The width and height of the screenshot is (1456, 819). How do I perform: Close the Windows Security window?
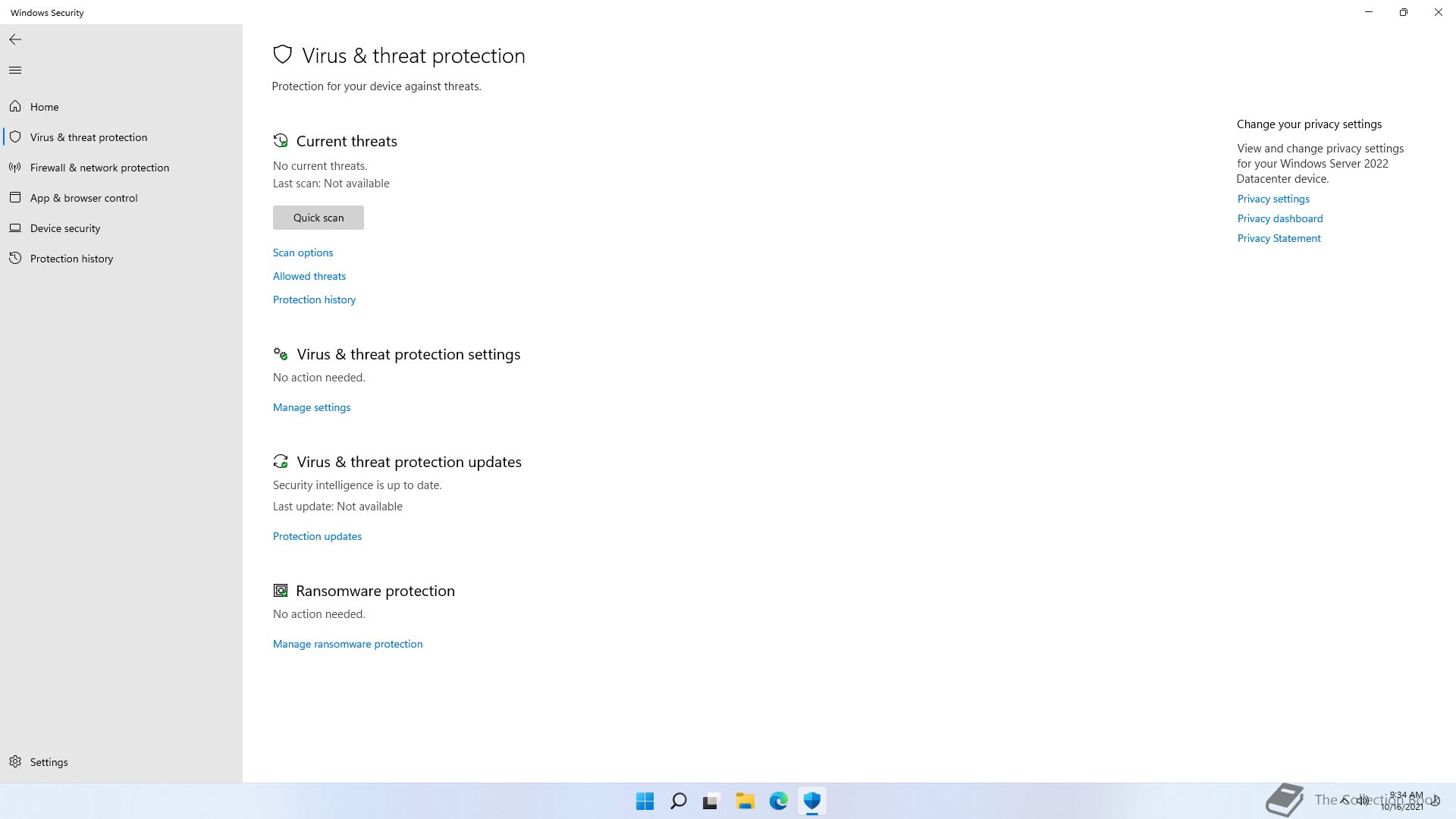point(1439,12)
